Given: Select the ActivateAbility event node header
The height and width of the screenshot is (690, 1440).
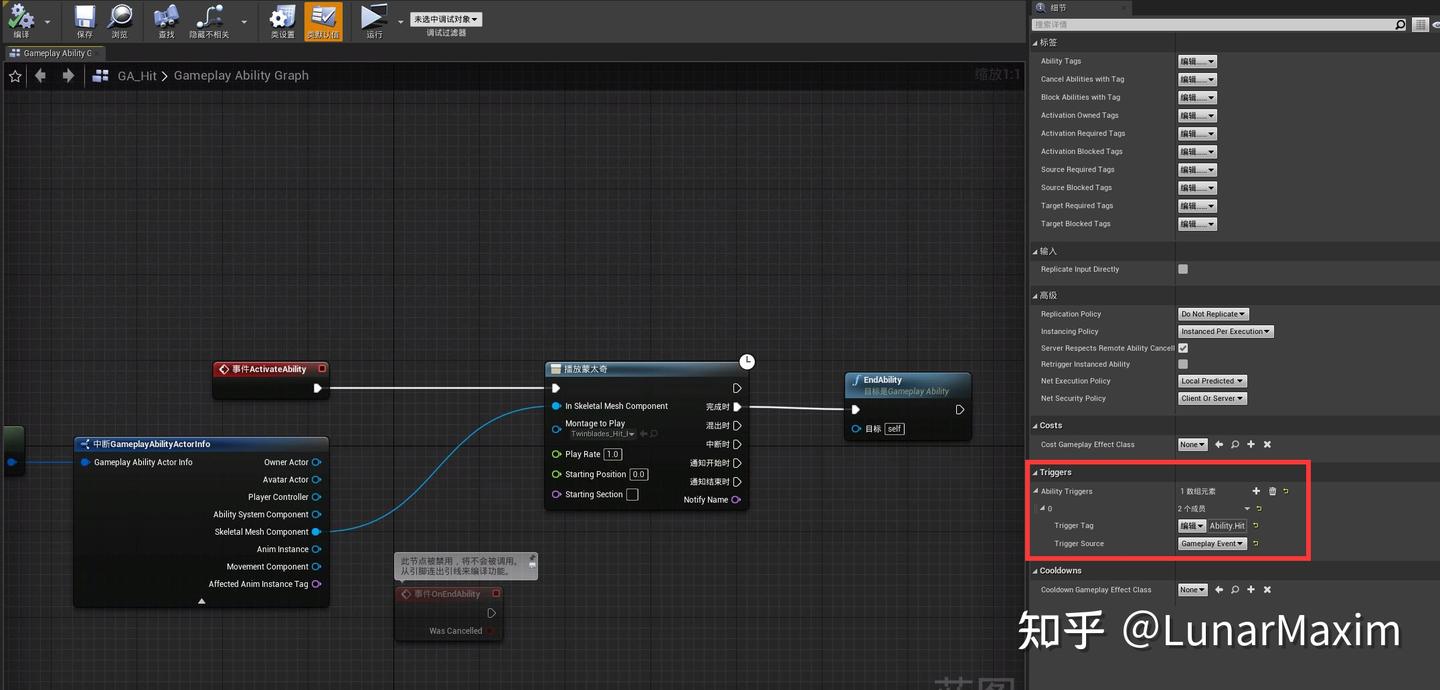Looking at the screenshot, I should [x=270, y=369].
